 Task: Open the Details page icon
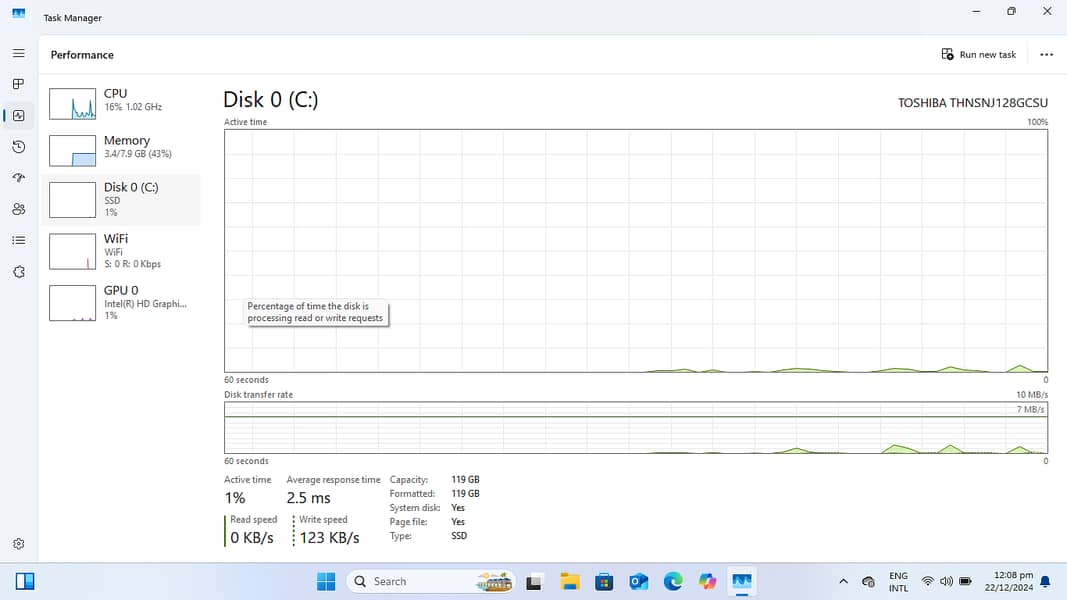click(18, 240)
